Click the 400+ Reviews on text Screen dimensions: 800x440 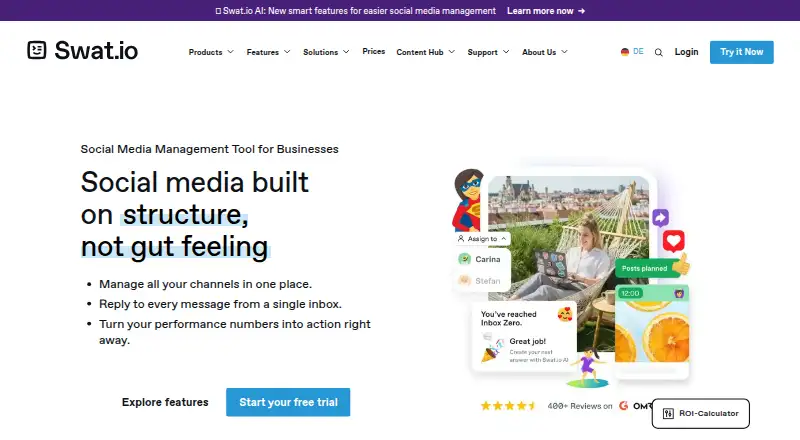(x=580, y=406)
